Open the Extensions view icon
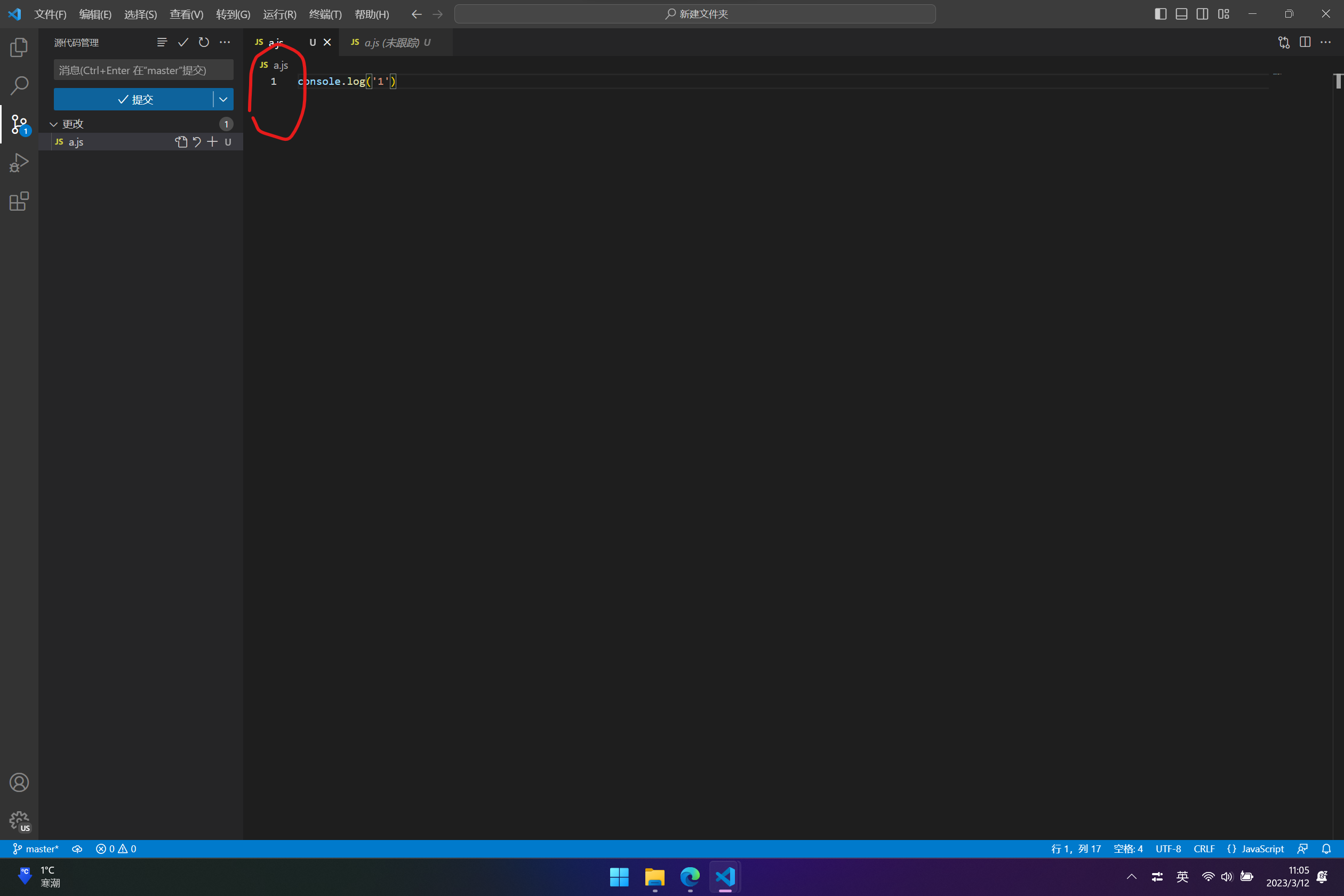The width and height of the screenshot is (1344, 896). click(18, 201)
